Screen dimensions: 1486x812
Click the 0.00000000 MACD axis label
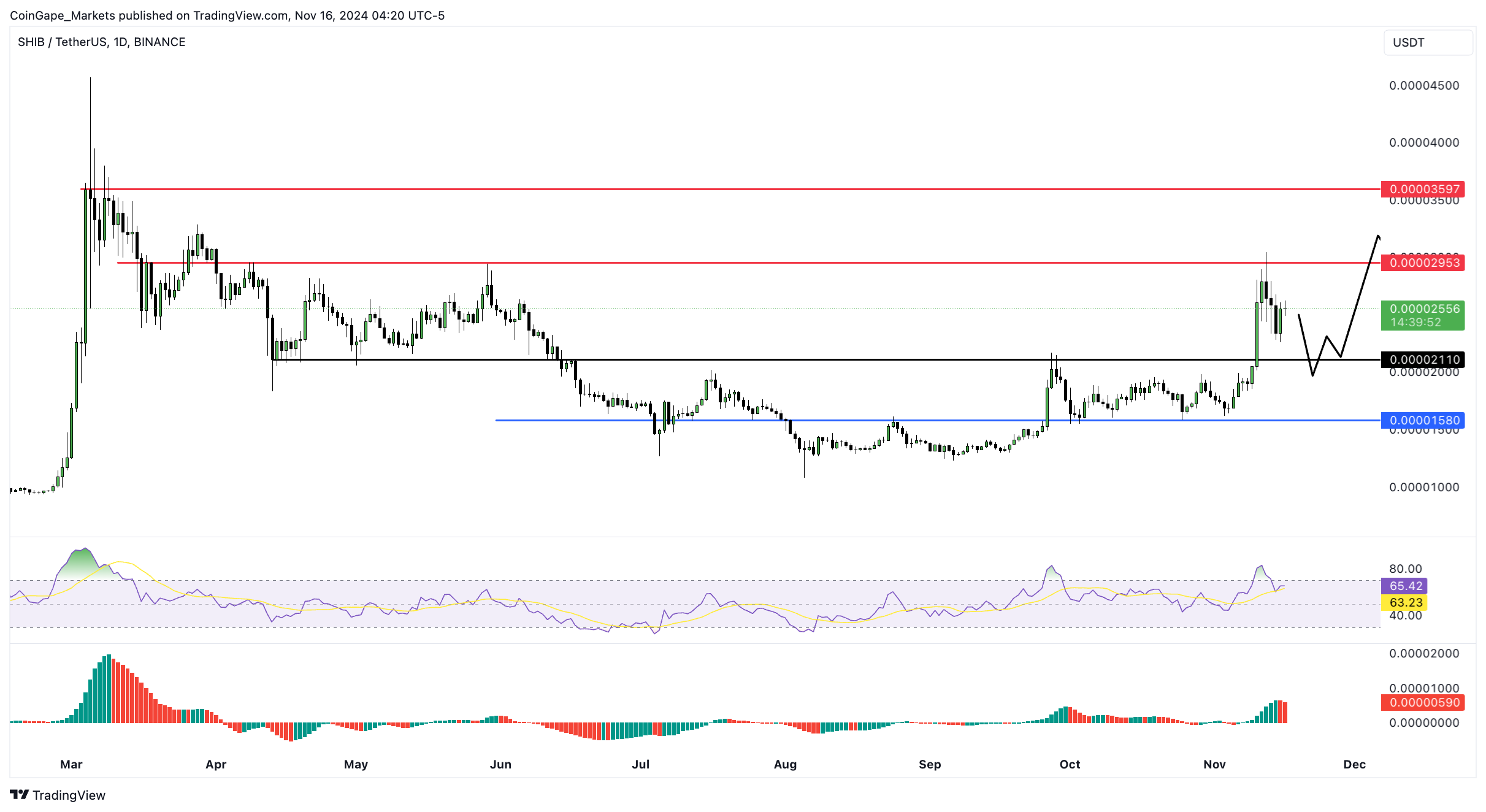click(x=1424, y=723)
